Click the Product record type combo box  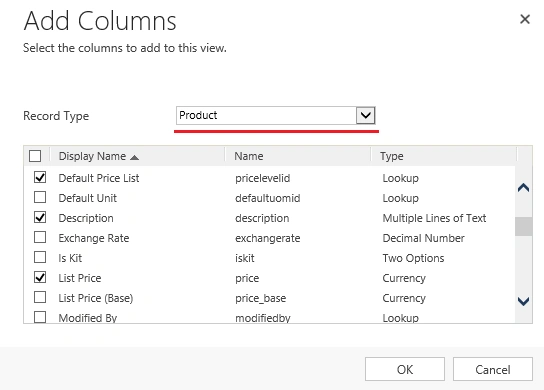click(276, 116)
